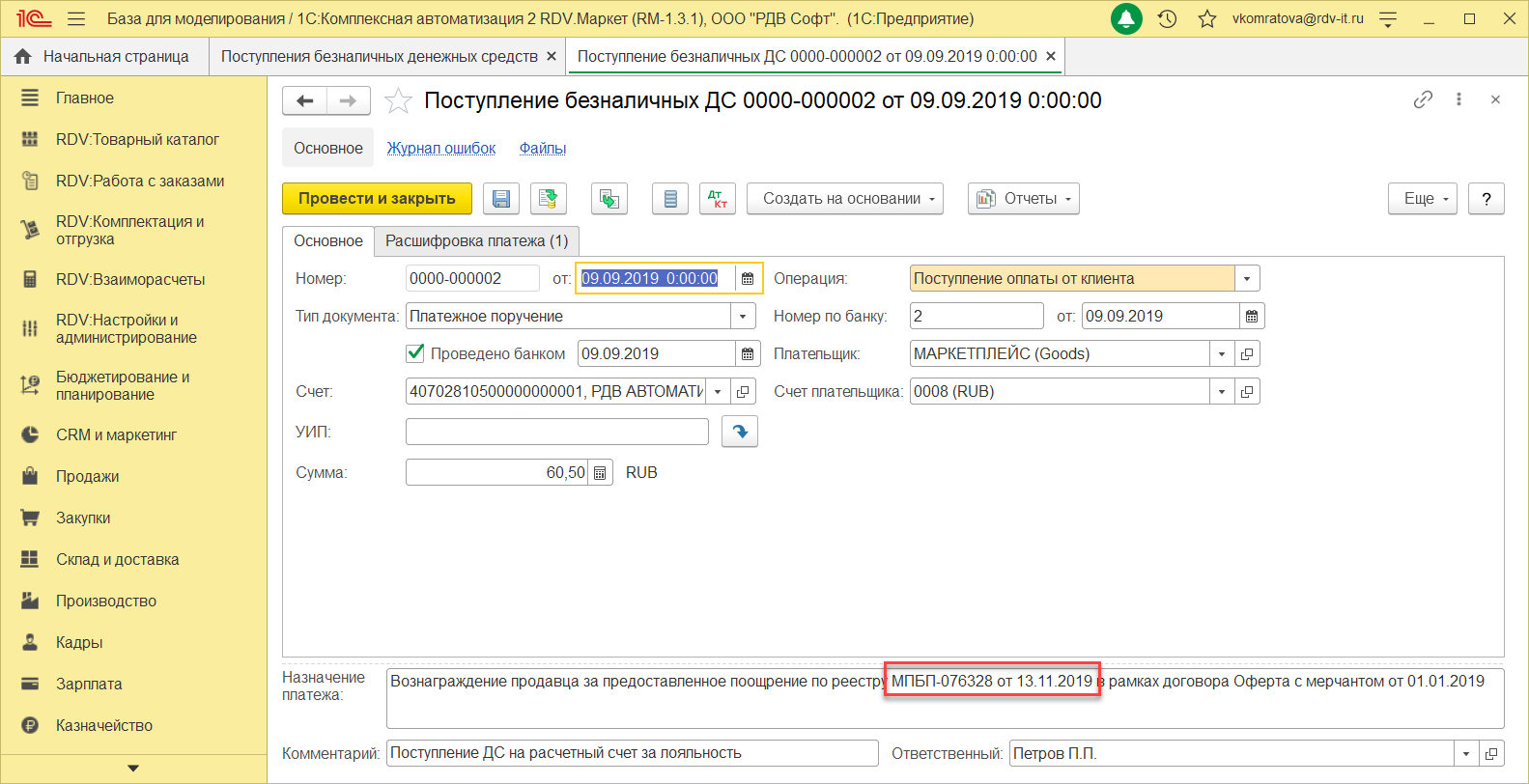Click the post document icon
The image size is (1529, 784).
coord(549,199)
